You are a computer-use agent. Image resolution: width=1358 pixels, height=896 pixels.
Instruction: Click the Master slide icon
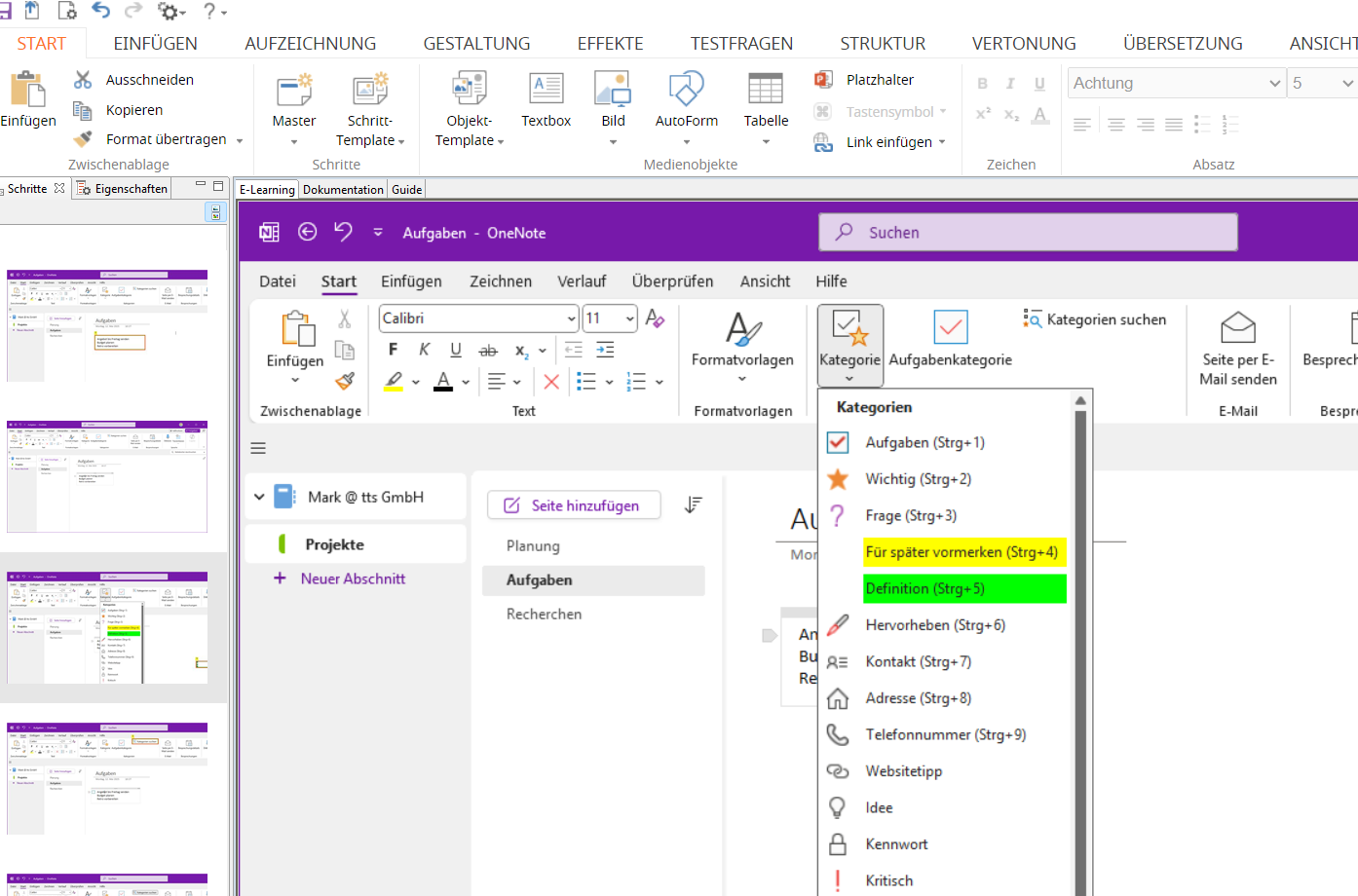[294, 90]
